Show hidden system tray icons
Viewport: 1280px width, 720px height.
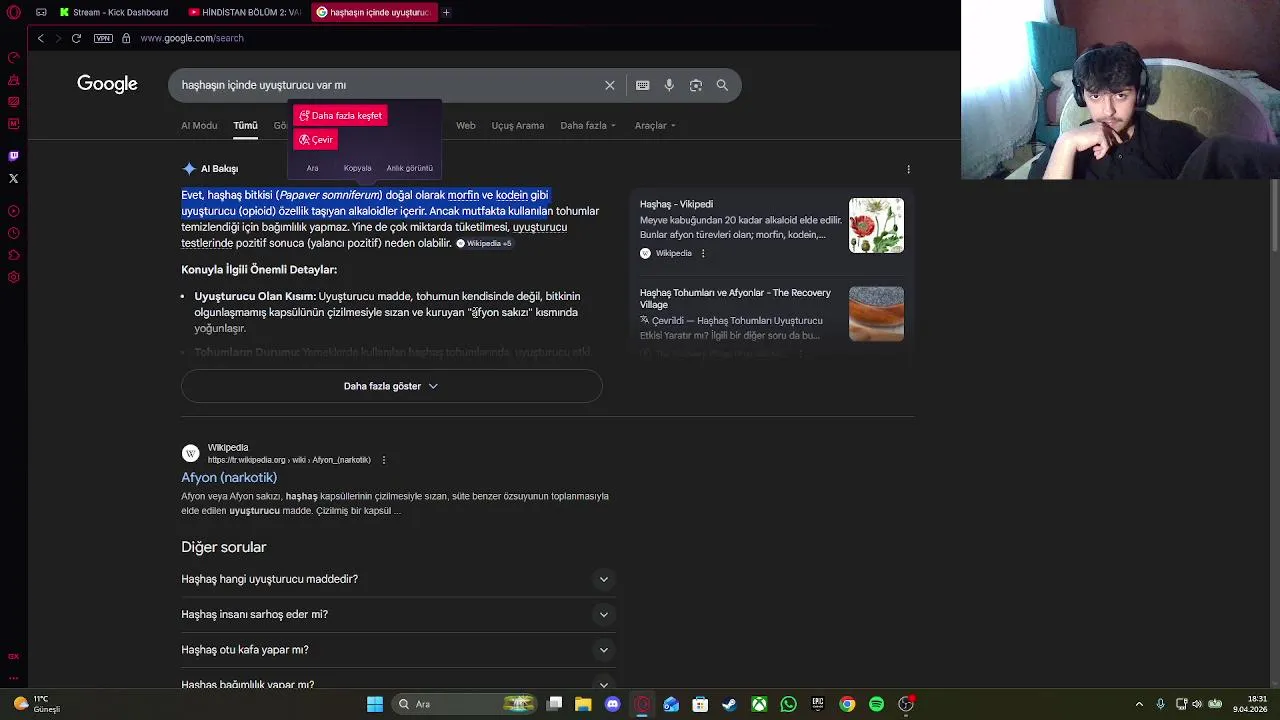tap(1139, 704)
